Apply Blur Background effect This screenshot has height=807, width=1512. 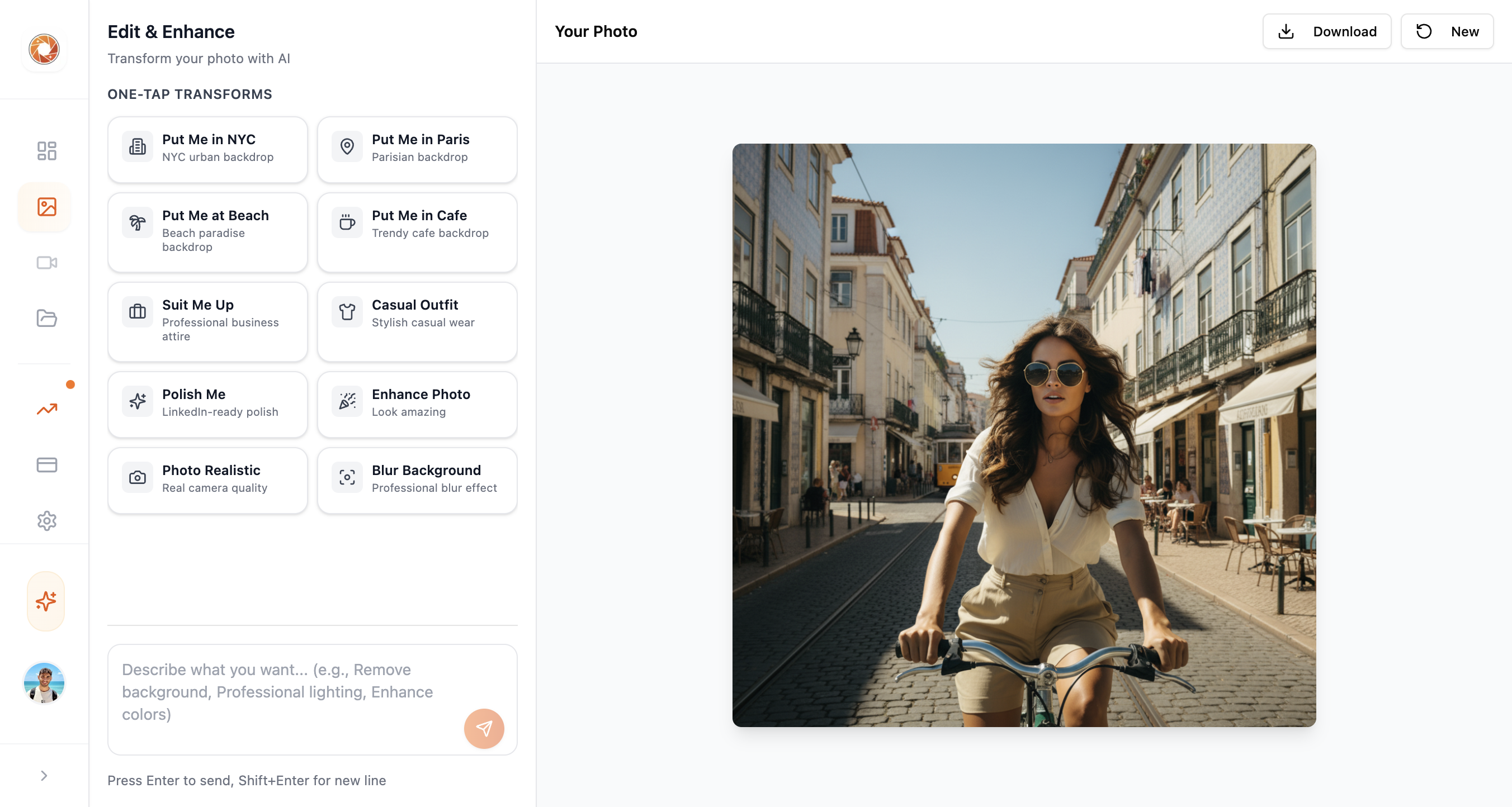click(x=417, y=480)
